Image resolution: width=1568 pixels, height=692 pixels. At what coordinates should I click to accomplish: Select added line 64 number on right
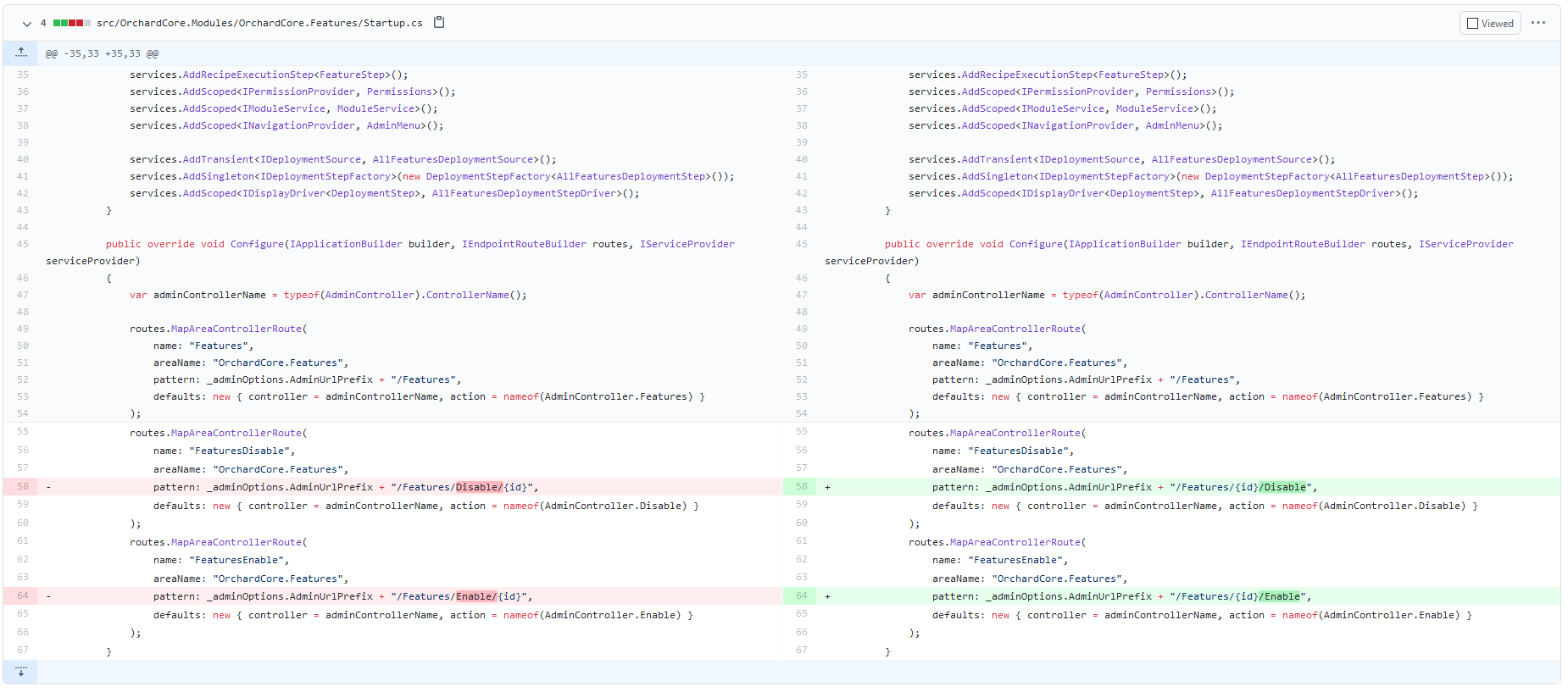pyautogui.click(x=801, y=596)
